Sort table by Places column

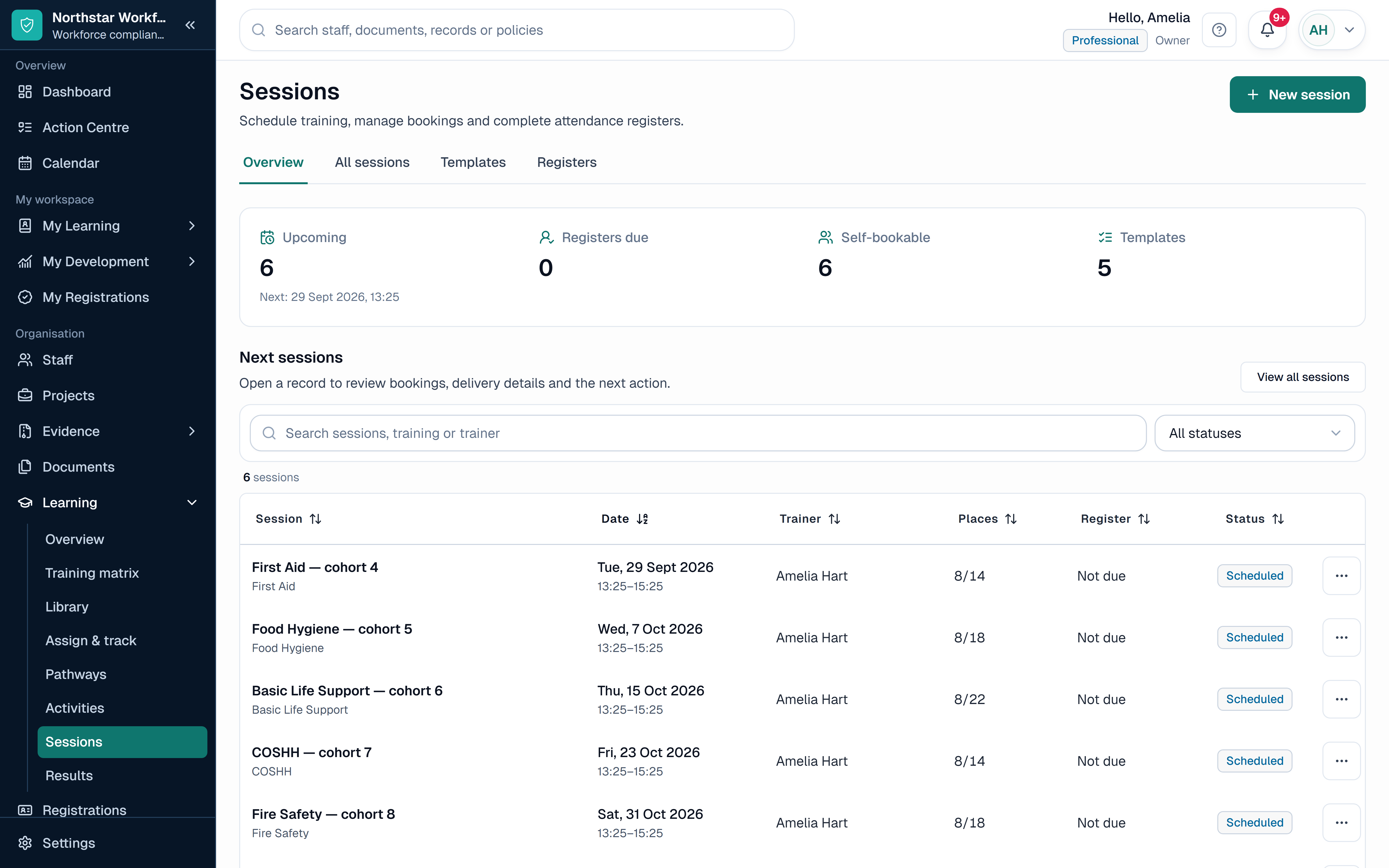(x=987, y=519)
